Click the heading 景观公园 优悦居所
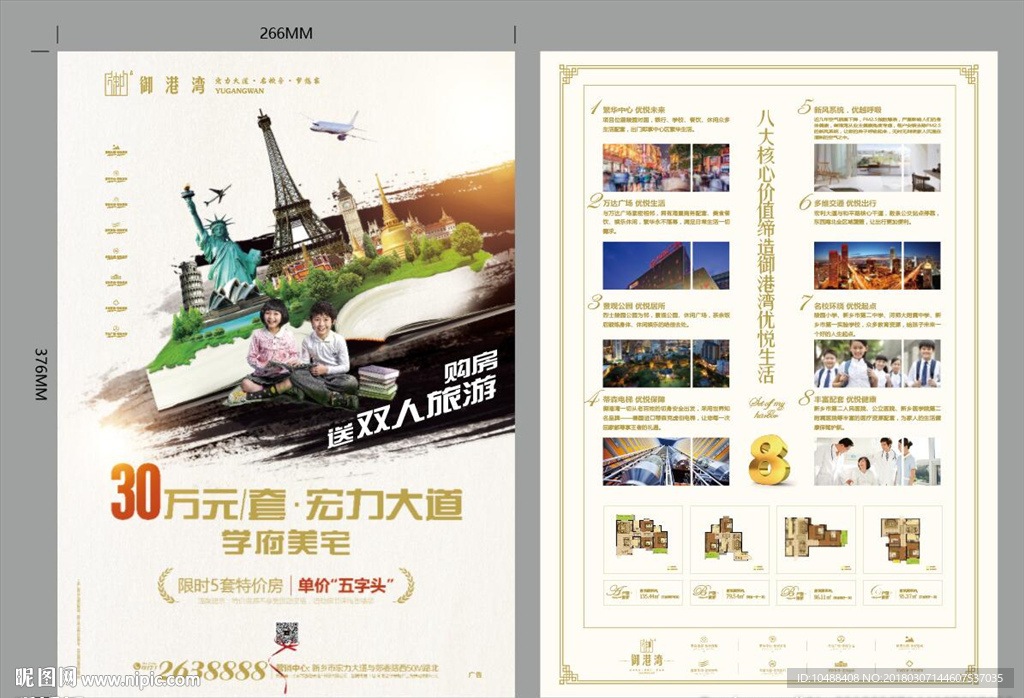The image size is (1024, 698). tap(633, 306)
